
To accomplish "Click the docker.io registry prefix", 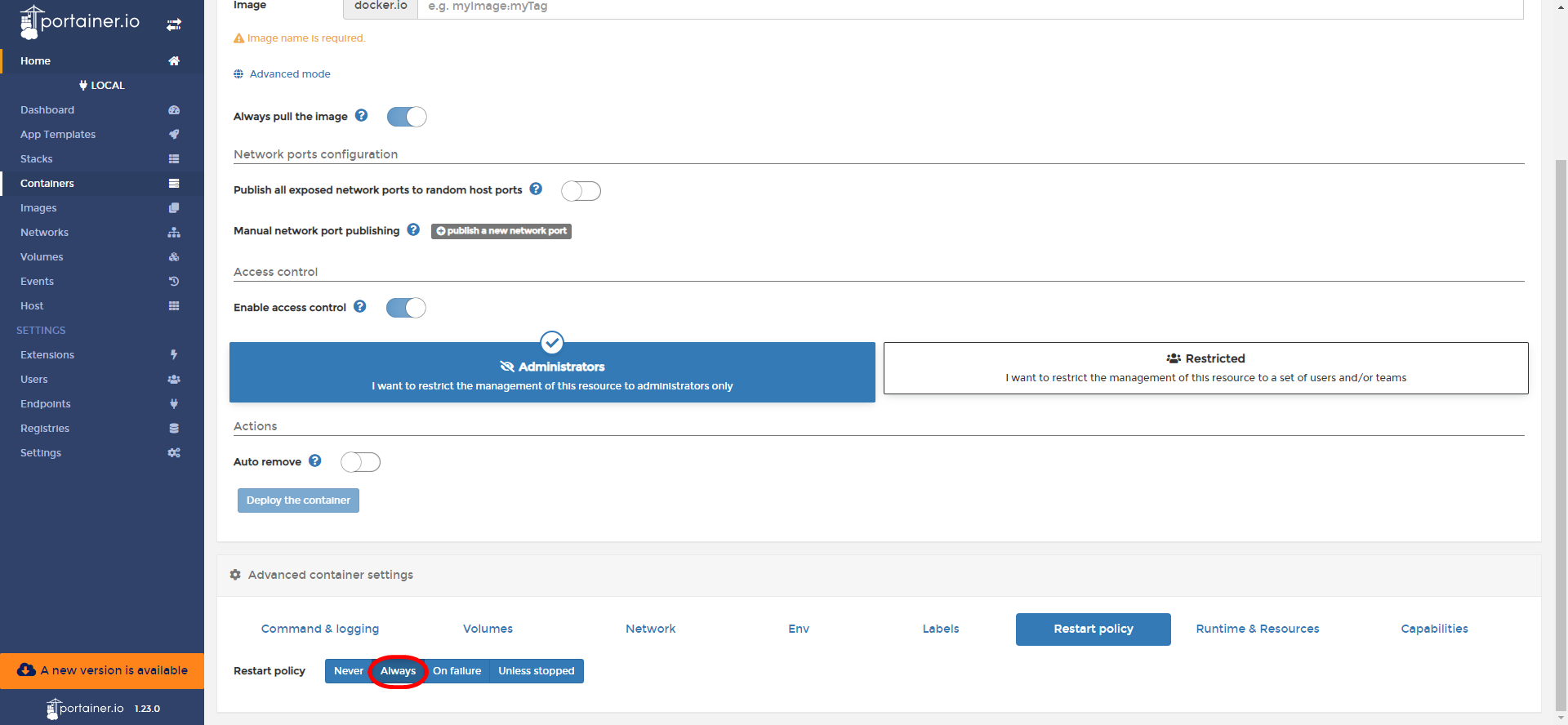I will pos(381,7).
